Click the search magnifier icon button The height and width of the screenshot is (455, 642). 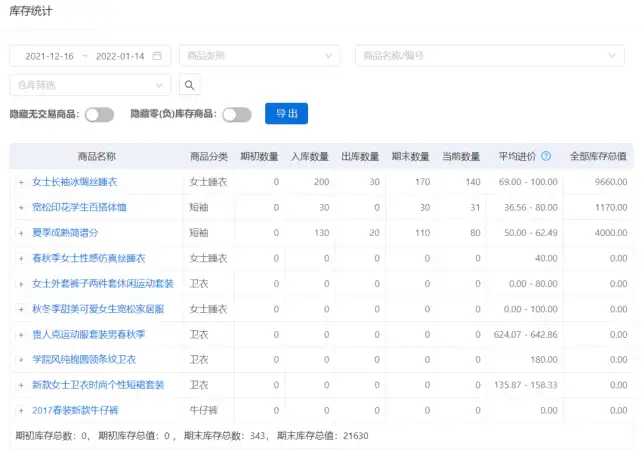[x=189, y=85]
